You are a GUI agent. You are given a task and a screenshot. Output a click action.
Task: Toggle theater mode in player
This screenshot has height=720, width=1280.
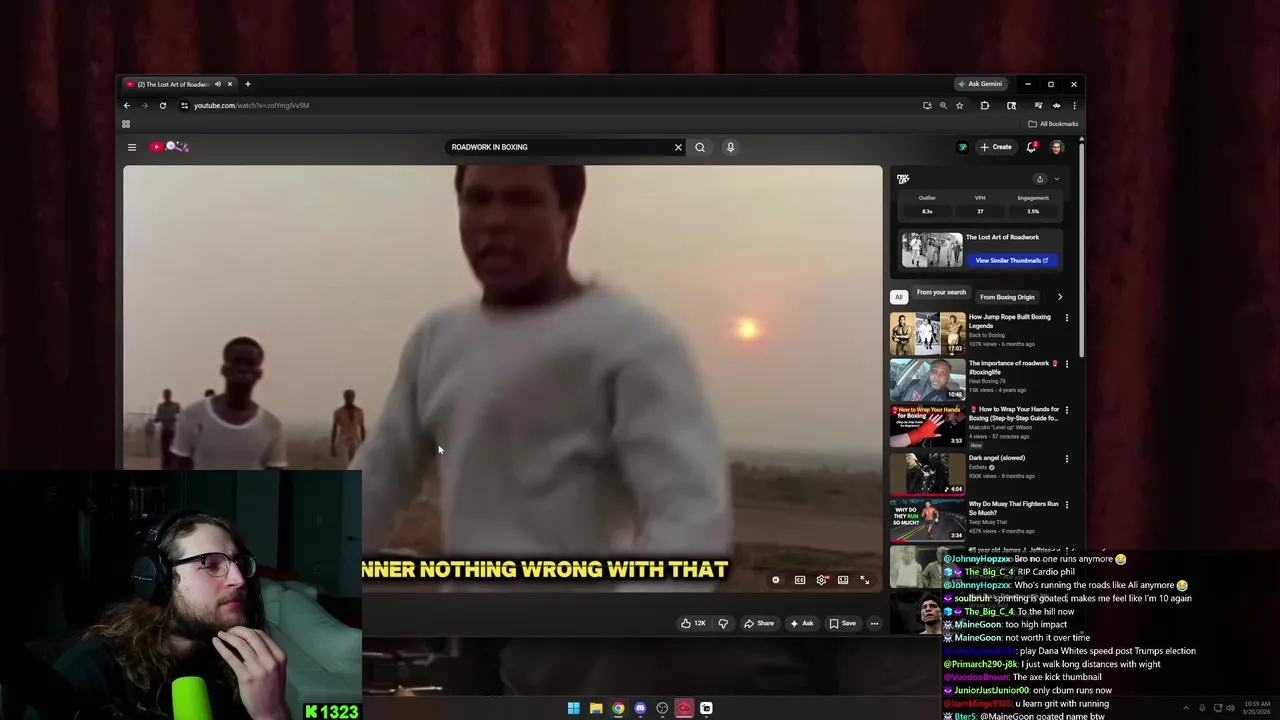843,580
